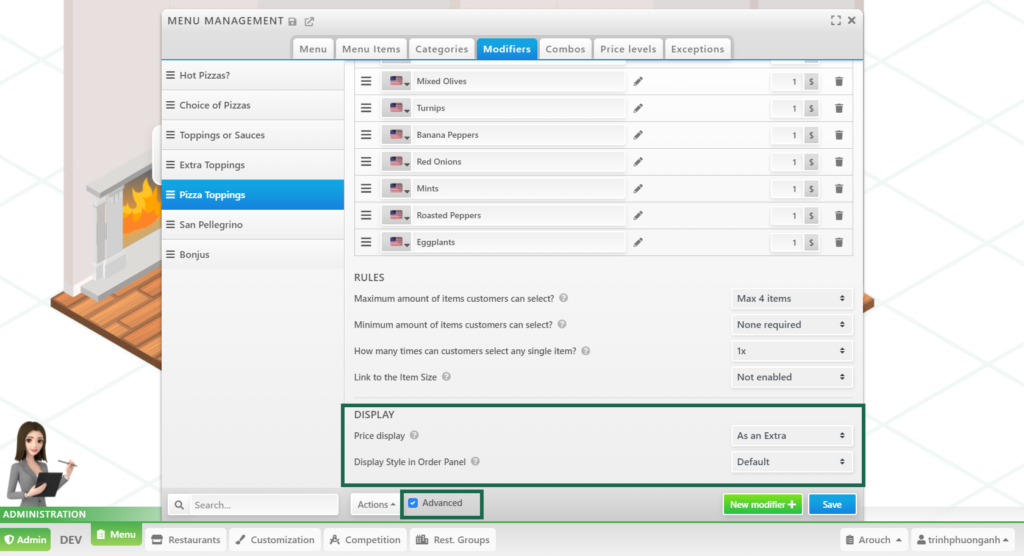1024x556 pixels.
Task: Open the help icon beside Price display
Action: (414, 436)
